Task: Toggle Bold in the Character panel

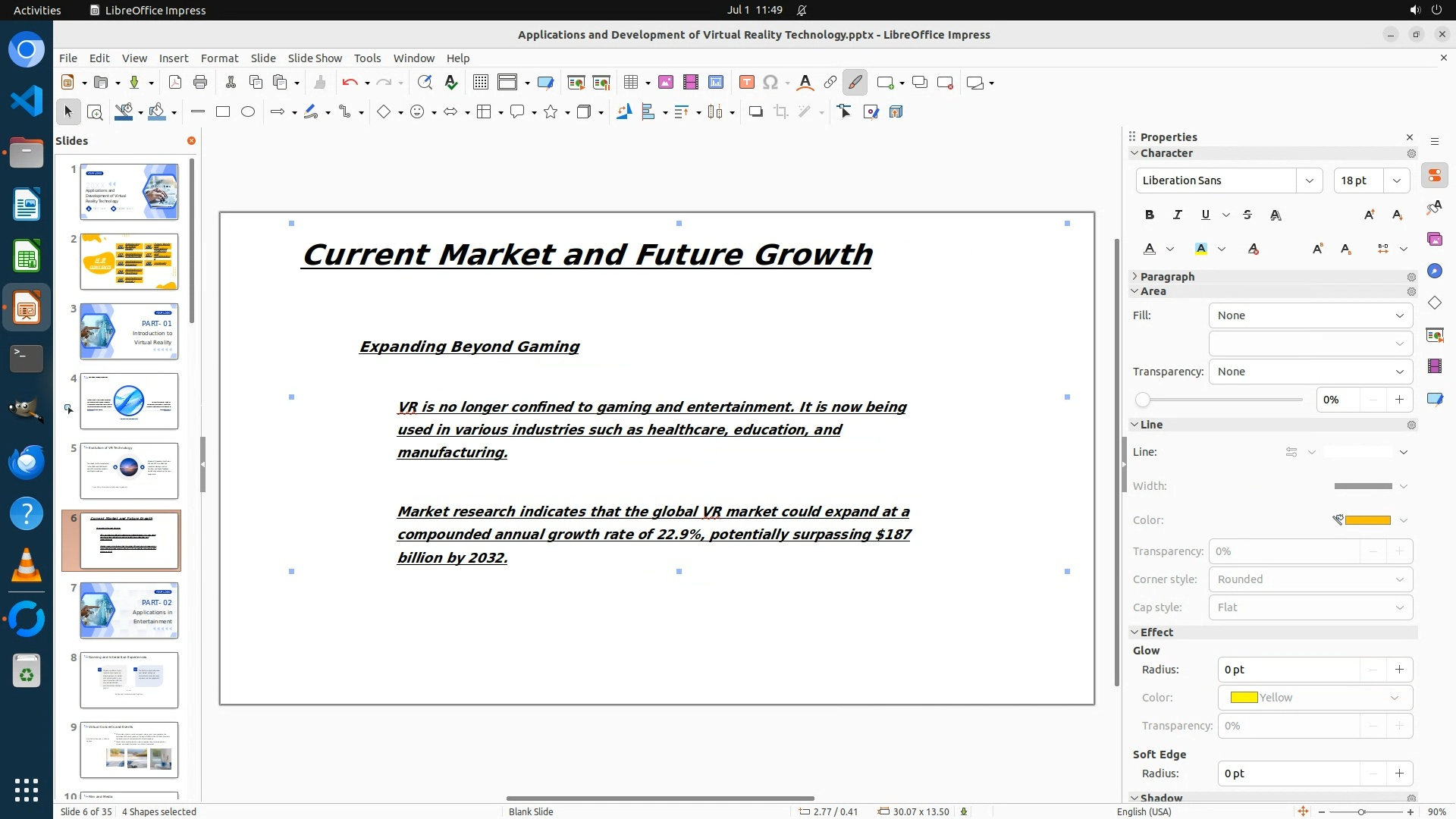Action: tap(1150, 215)
